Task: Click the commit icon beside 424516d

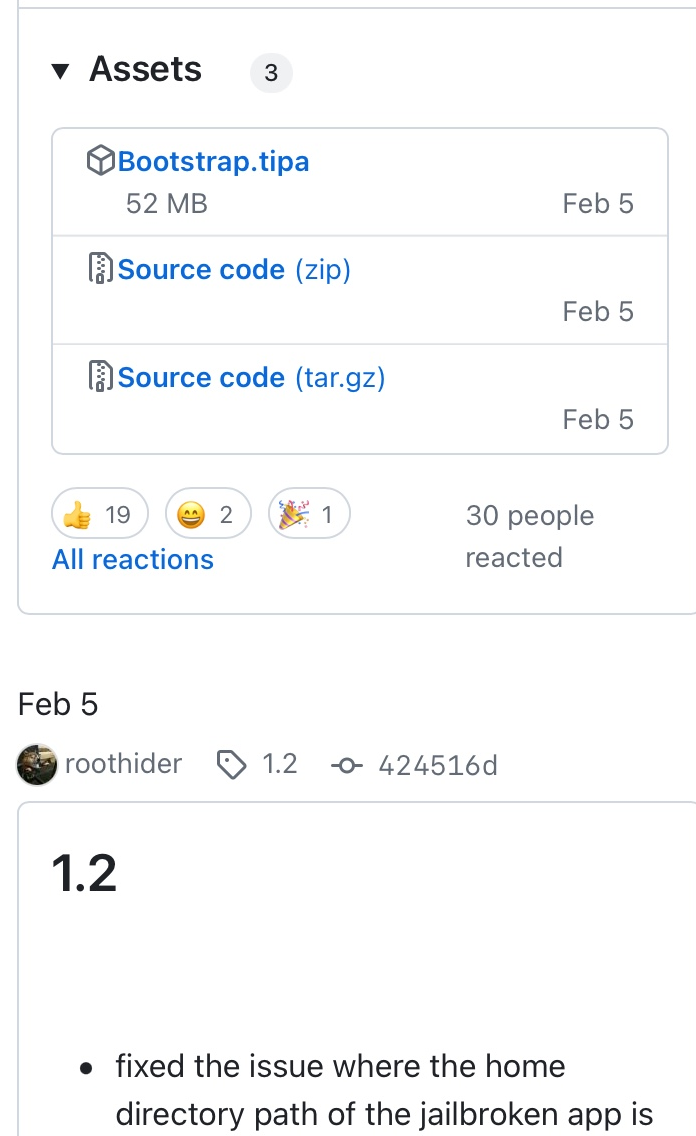Action: (346, 765)
